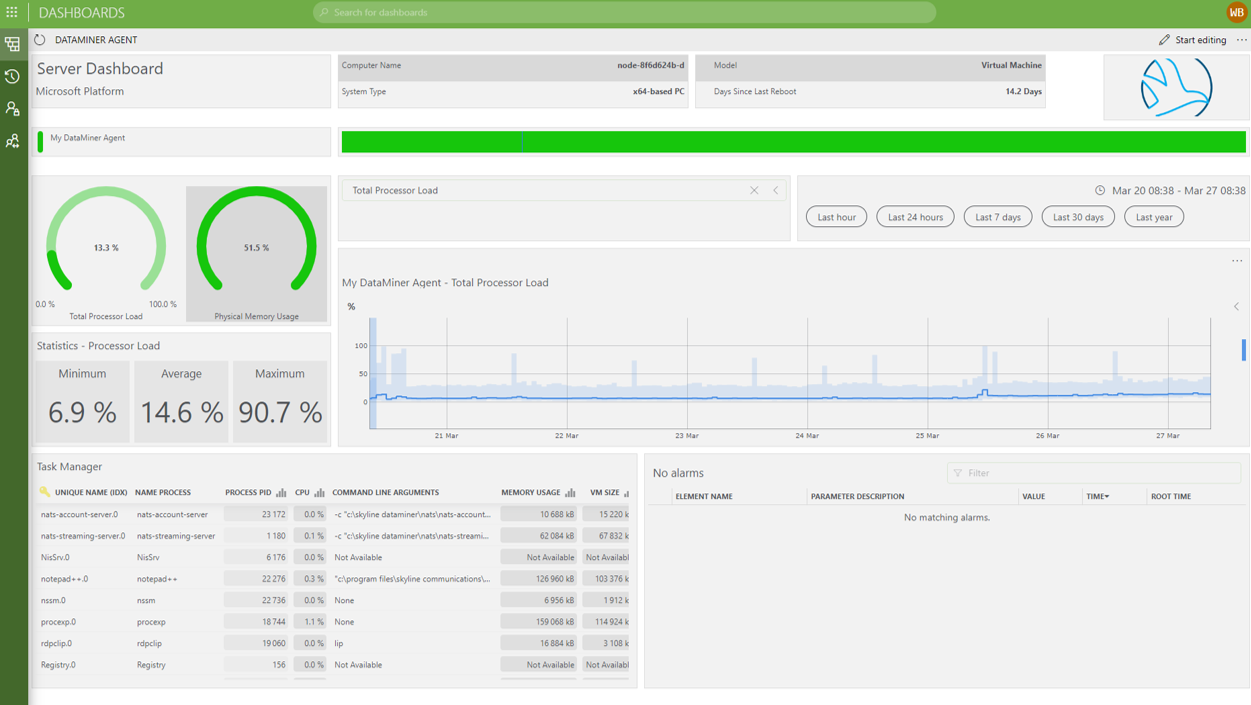
Task: Focus the Search for dashboards field
Action: [x=625, y=12]
